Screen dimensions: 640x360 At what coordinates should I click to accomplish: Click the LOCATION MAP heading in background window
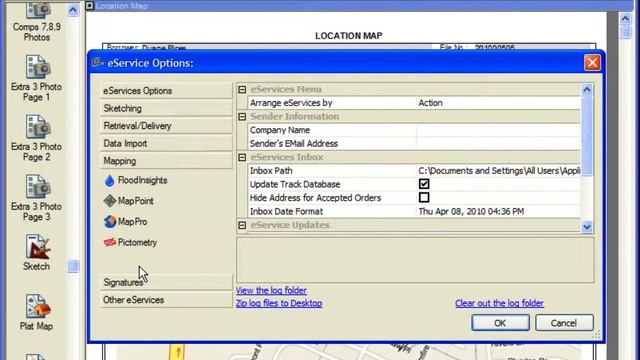click(349, 36)
